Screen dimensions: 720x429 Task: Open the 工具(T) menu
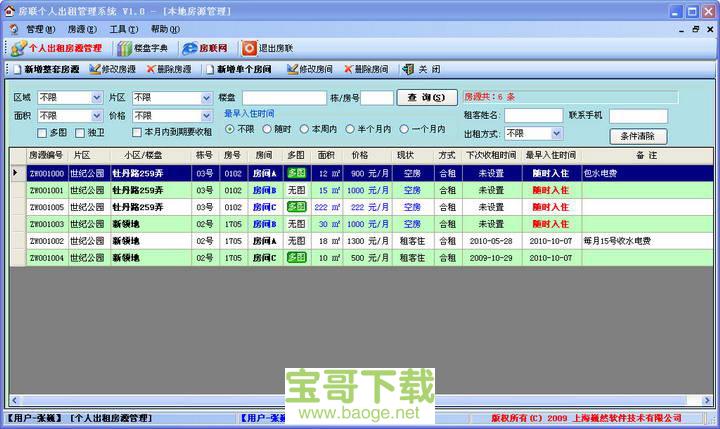coord(124,29)
